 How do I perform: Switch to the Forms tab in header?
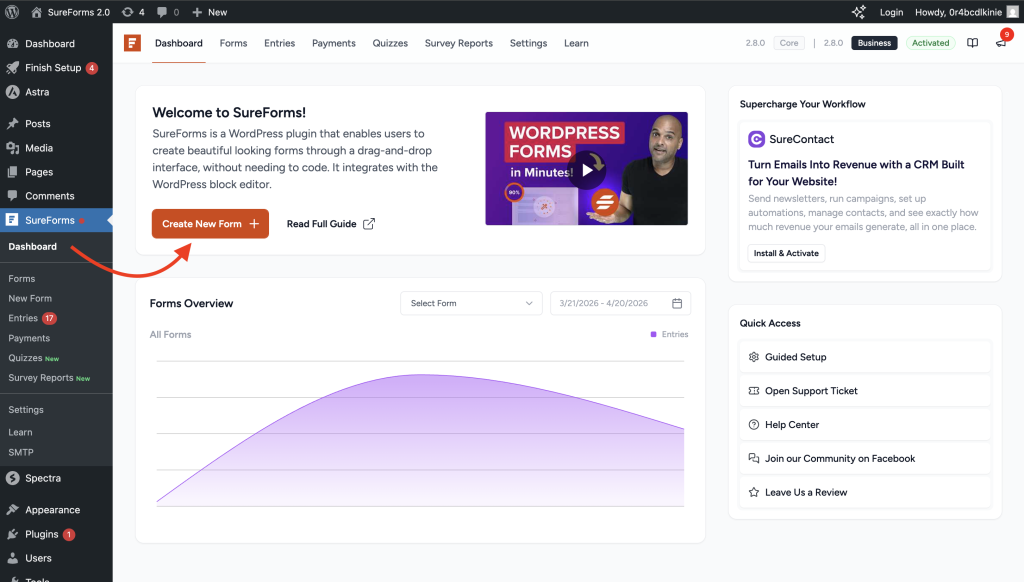pyautogui.click(x=233, y=43)
